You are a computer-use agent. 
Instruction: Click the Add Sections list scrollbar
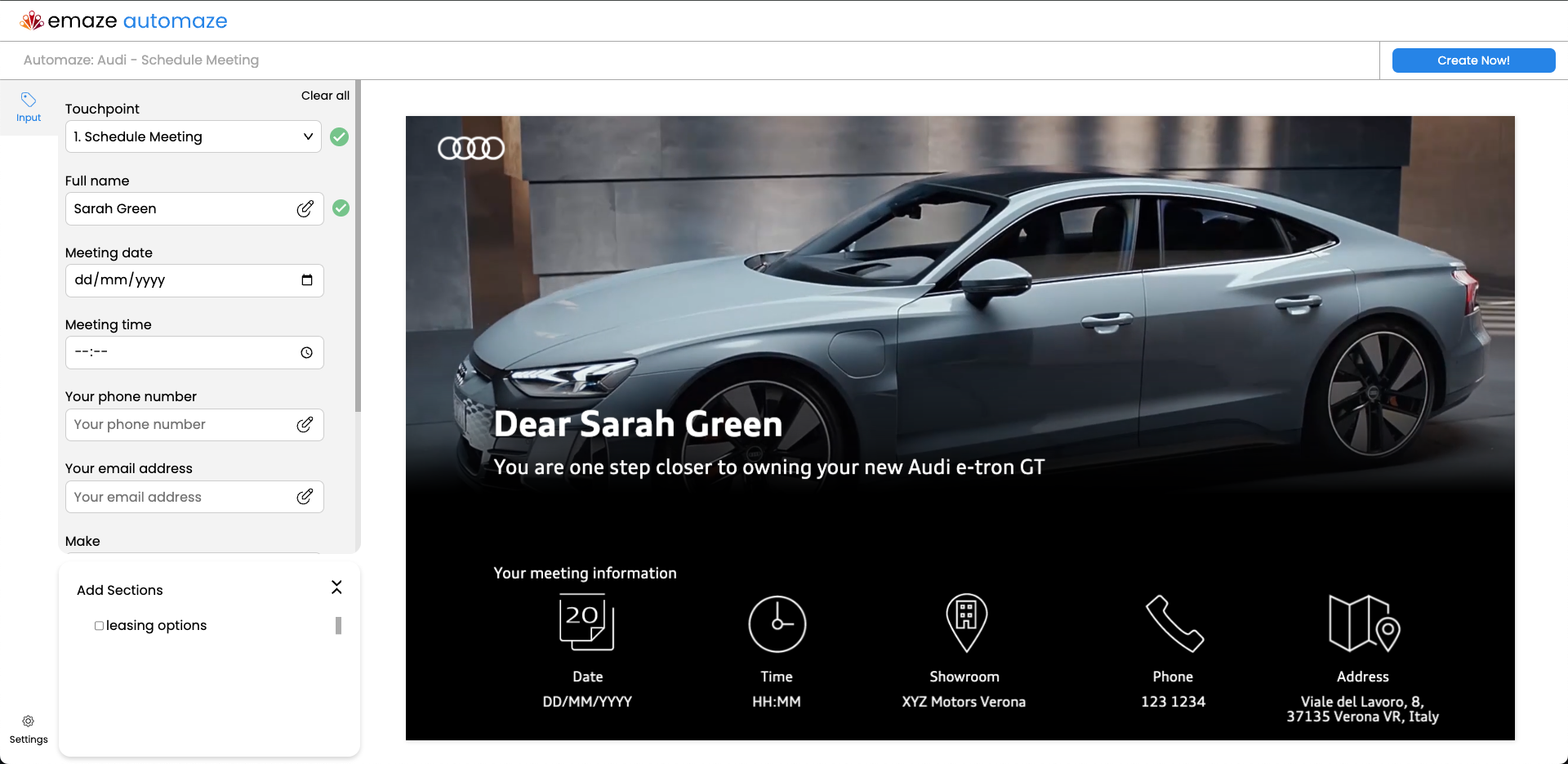coord(338,626)
